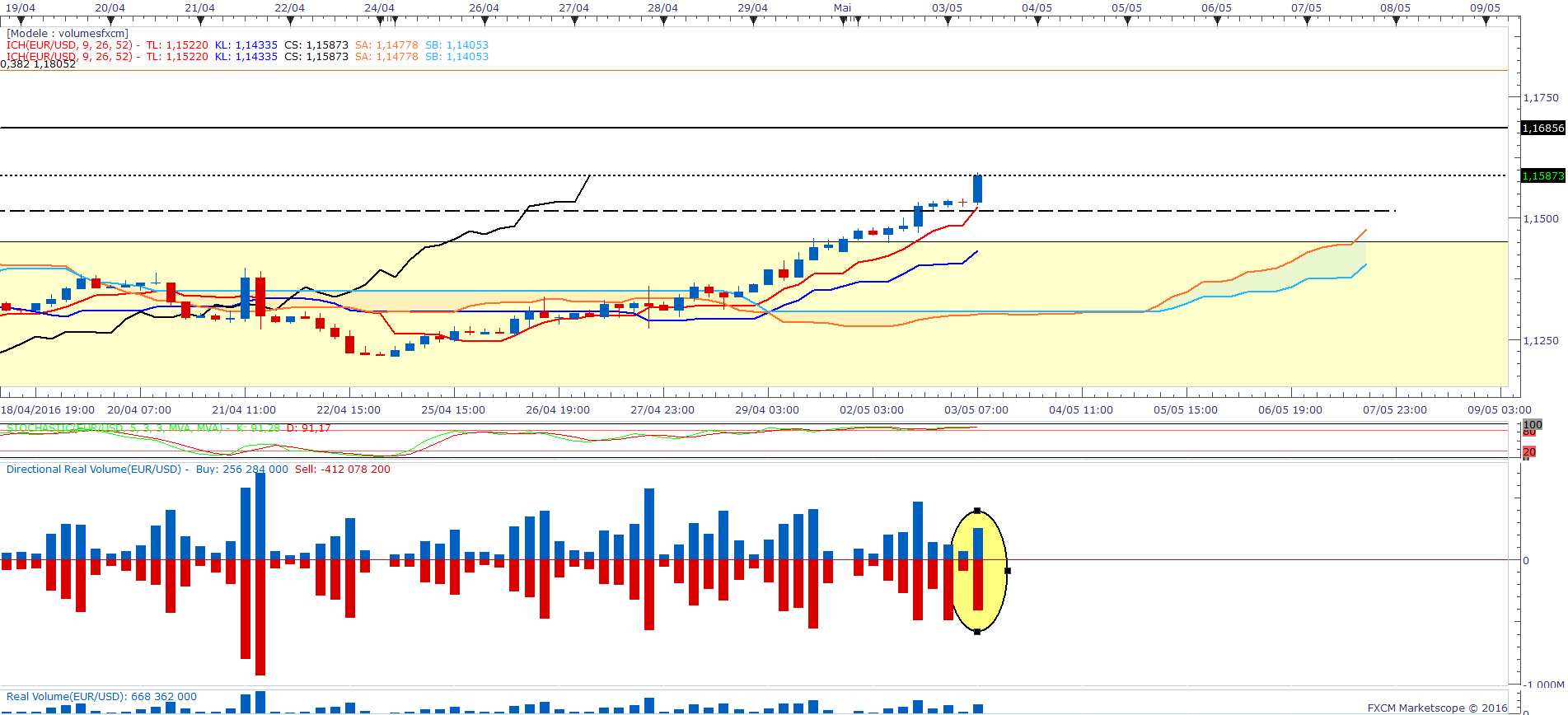Click the [Modele : volumesfxcm] label
This screenshot has width=1568, height=715.
coord(68,34)
